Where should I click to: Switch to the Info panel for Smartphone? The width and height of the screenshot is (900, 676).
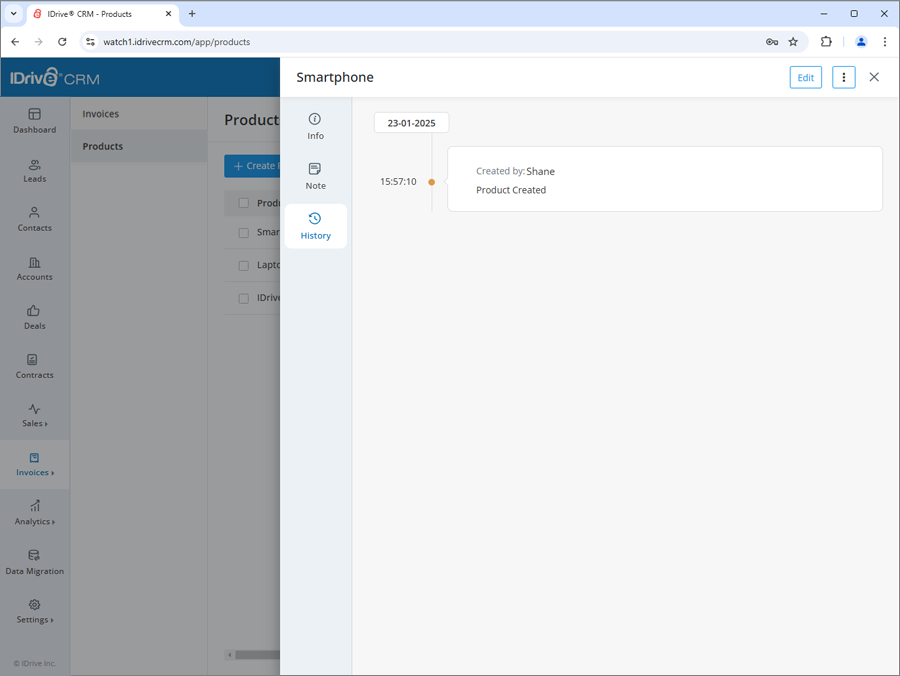(315, 127)
